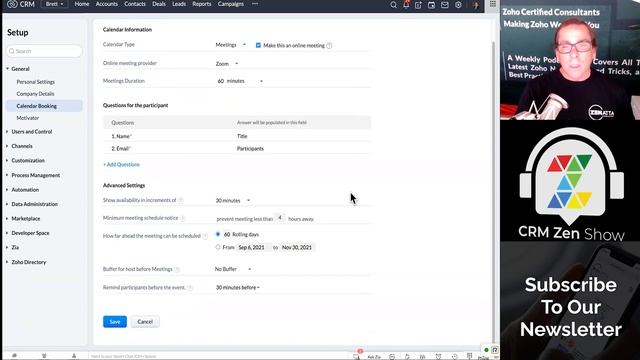The height and width of the screenshot is (360, 640).
Task: Open the notifications bell
Action: coord(406,5)
